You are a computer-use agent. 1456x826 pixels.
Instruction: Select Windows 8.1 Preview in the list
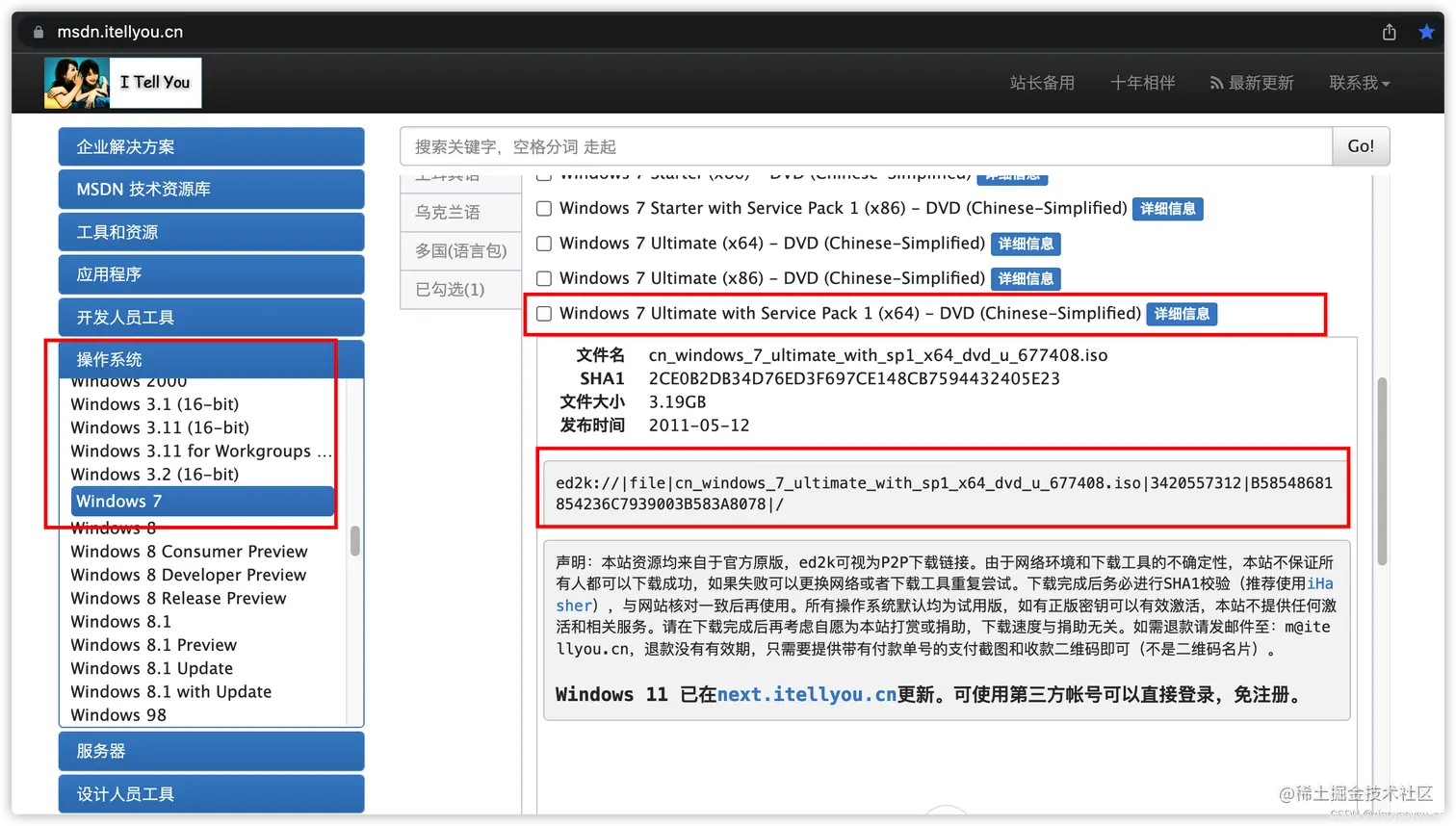click(153, 645)
